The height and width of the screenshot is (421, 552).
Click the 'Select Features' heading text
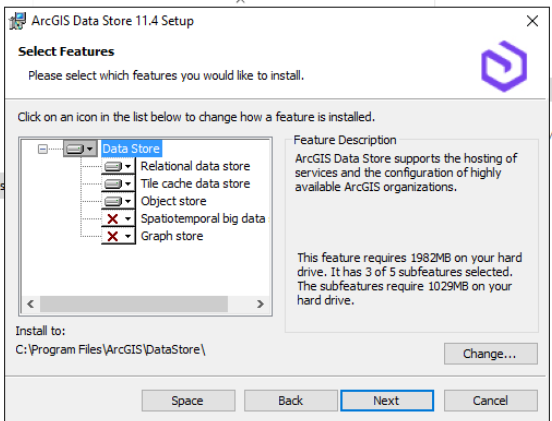pos(66,51)
